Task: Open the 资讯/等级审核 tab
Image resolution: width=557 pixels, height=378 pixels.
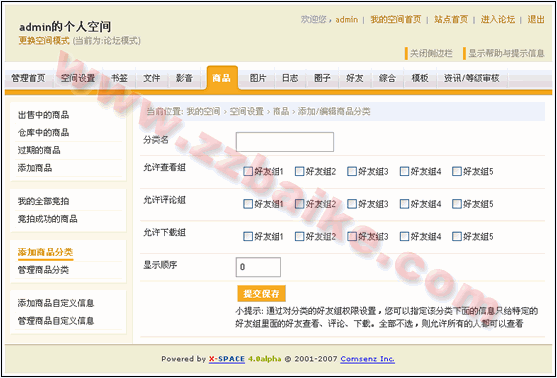Action: [471, 78]
